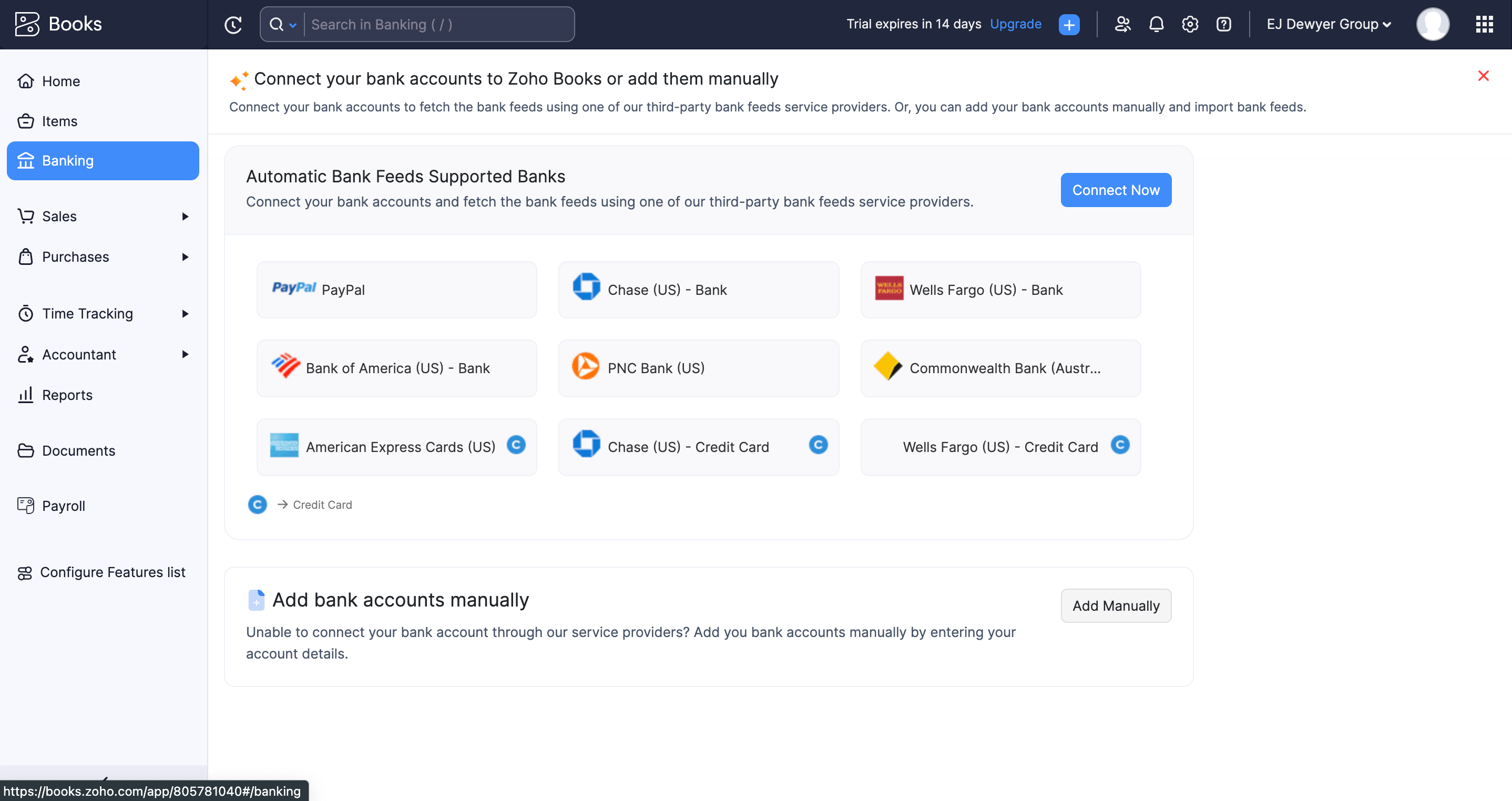
Task: Open Documents in the sidebar
Action: (x=103, y=450)
